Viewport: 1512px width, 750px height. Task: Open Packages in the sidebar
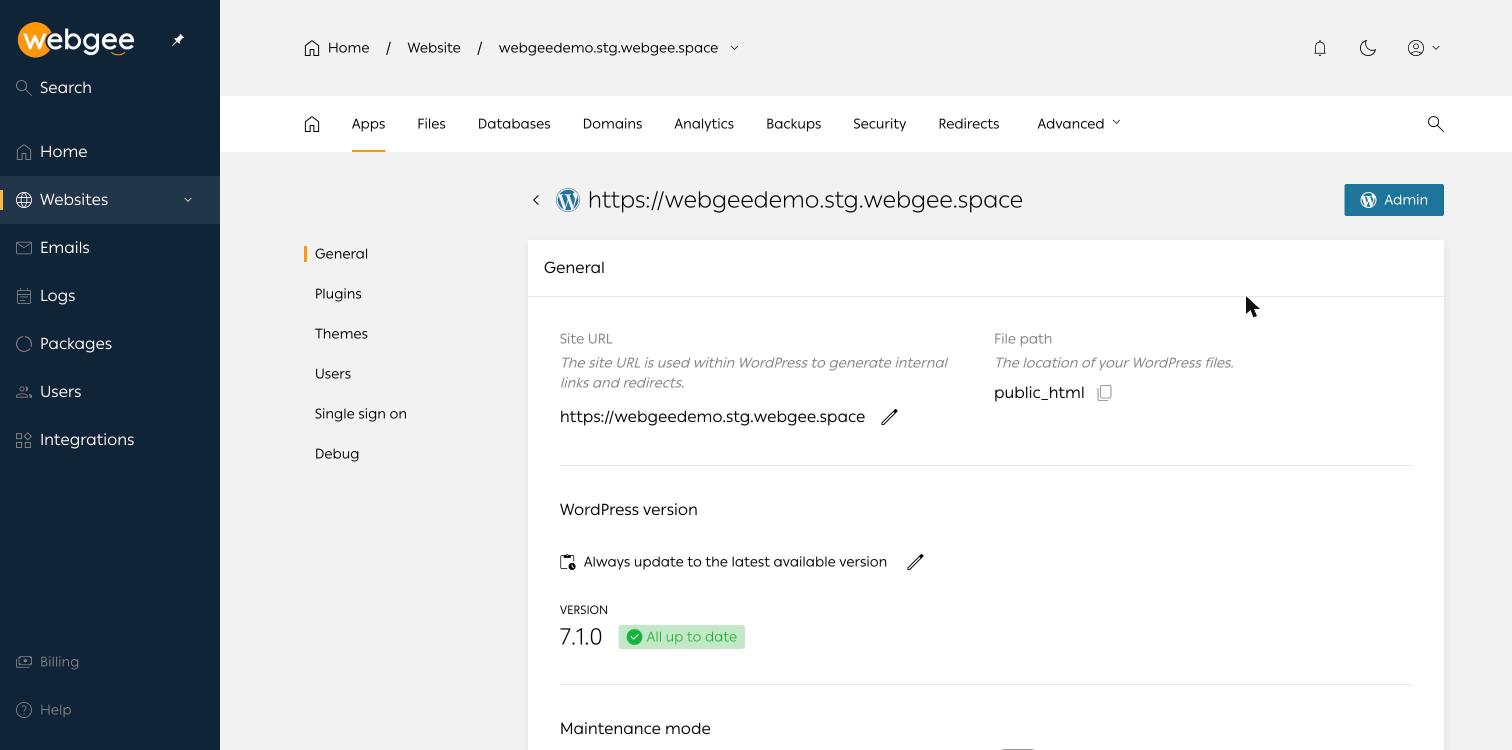(110, 344)
